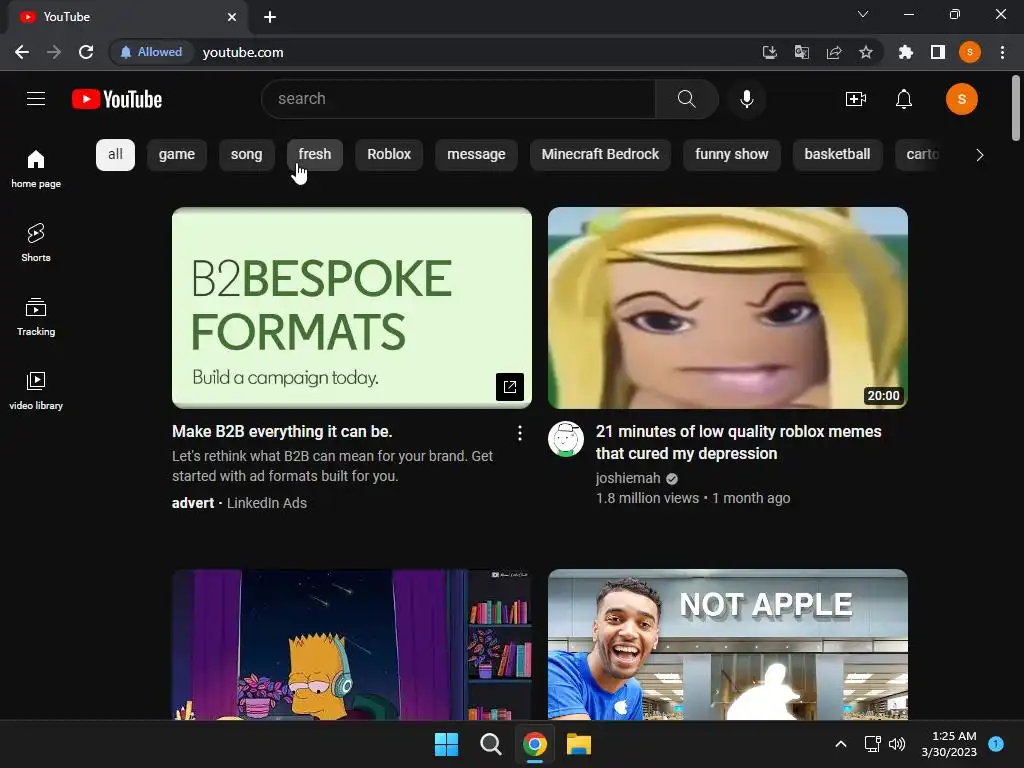Select the "song" filter chip
This screenshot has height=768, width=1024.
[x=246, y=155]
